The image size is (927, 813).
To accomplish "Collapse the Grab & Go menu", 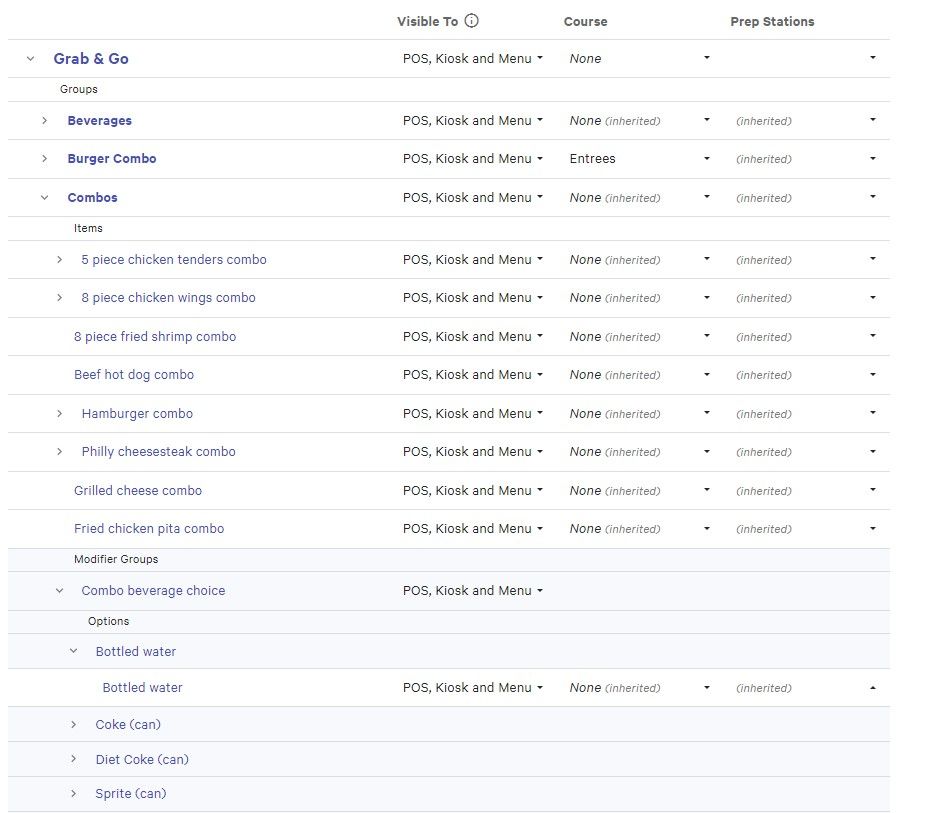I will click(30, 59).
